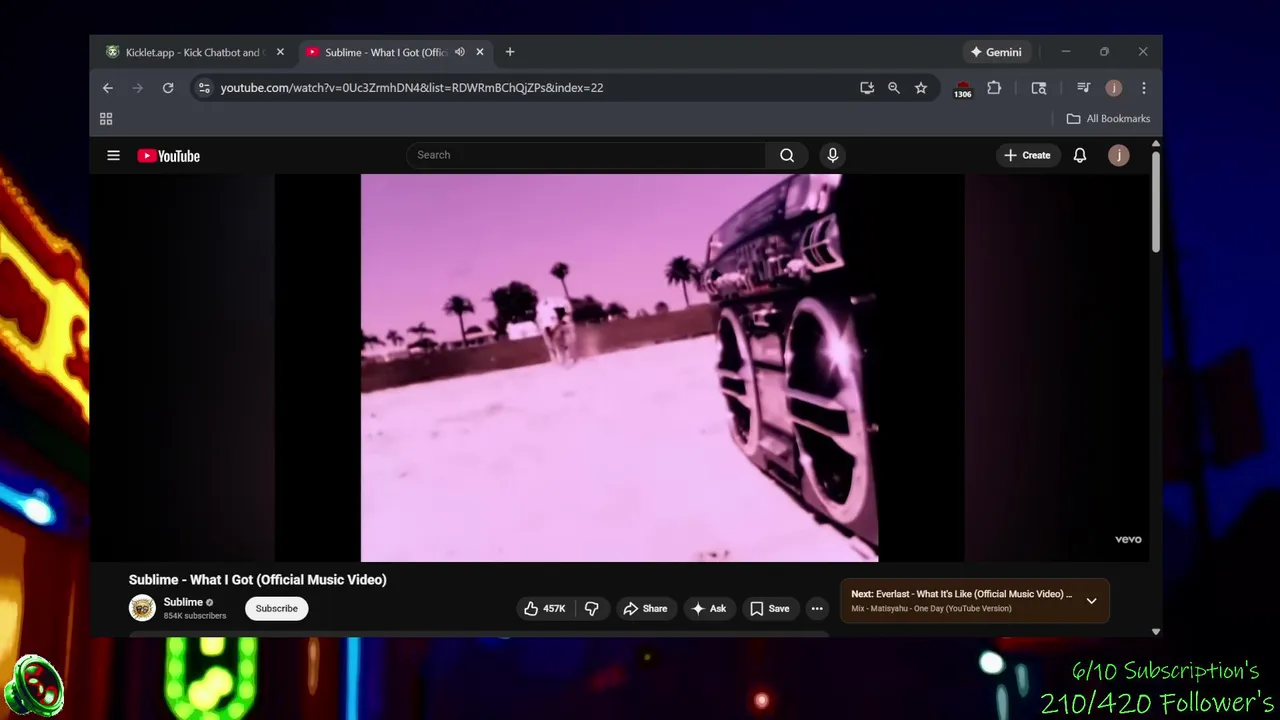Click the video title "Sublime - What I Got"
Image resolution: width=1280 pixels, height=720 pixels.
click(x=257, y=580)
